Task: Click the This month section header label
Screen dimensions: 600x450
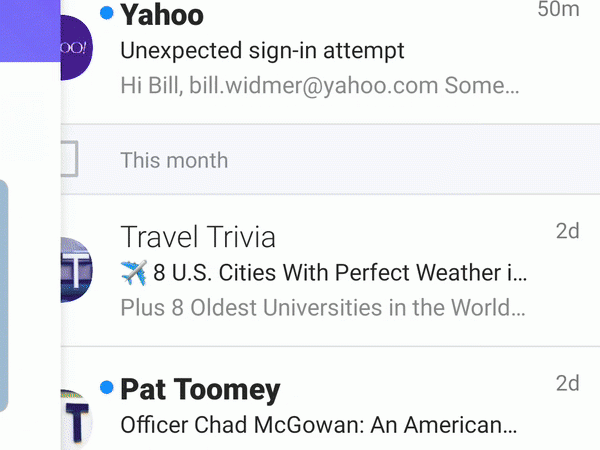Action: point(174,160)
